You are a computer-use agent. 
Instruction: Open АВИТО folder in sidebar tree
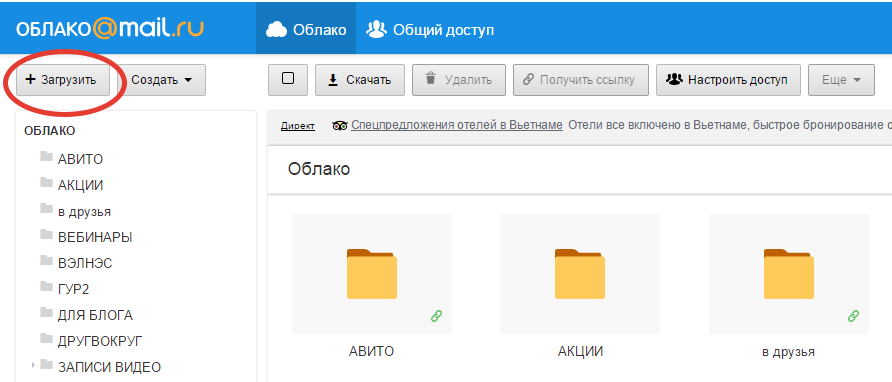(80, 159)
